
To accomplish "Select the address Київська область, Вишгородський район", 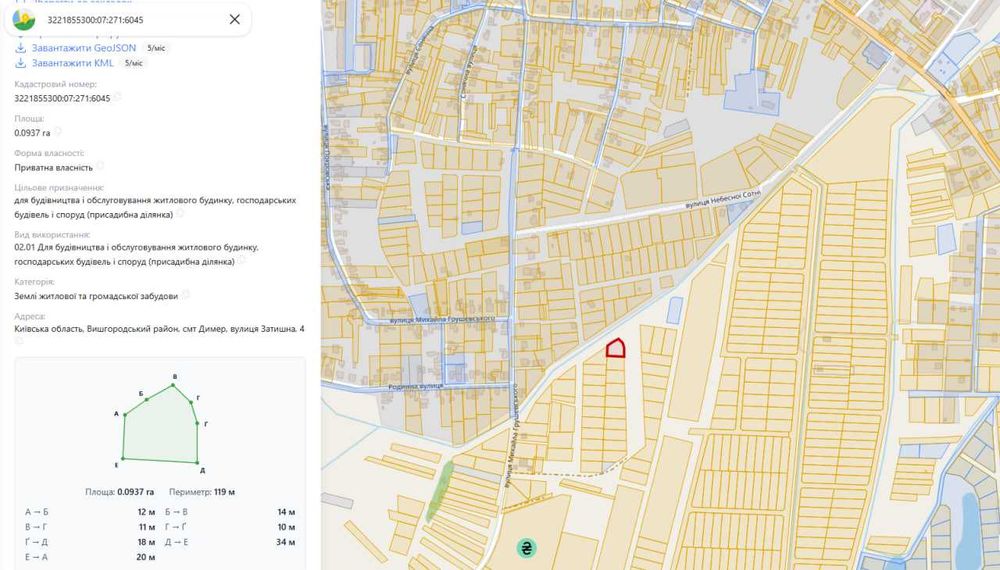I will pyautogui.click(x=159, y=329).
